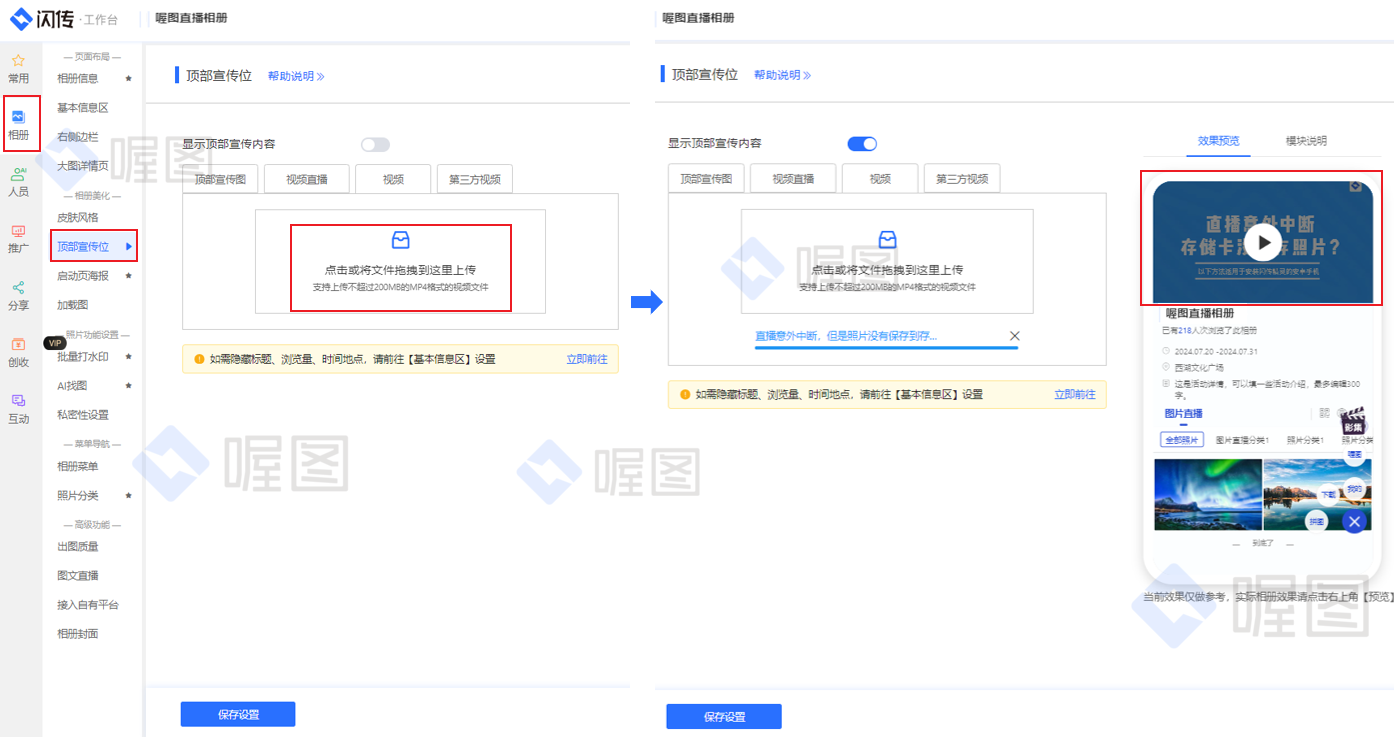This screenshot has width=1394, height=737.
Task: Open the mountain lake photo thumbnail
Action: point(1318,494)
